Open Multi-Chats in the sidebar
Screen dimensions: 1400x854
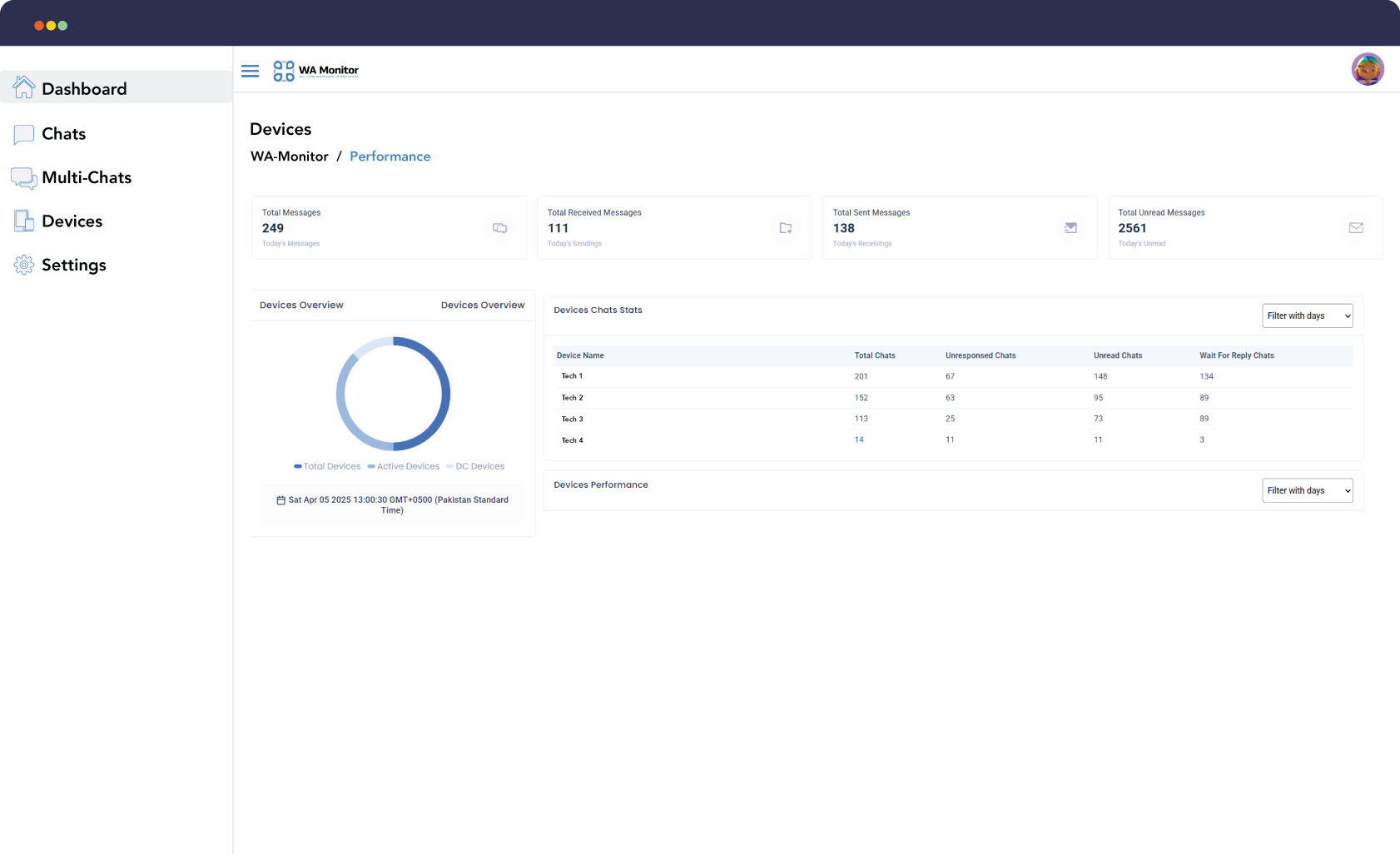point(86,177)
